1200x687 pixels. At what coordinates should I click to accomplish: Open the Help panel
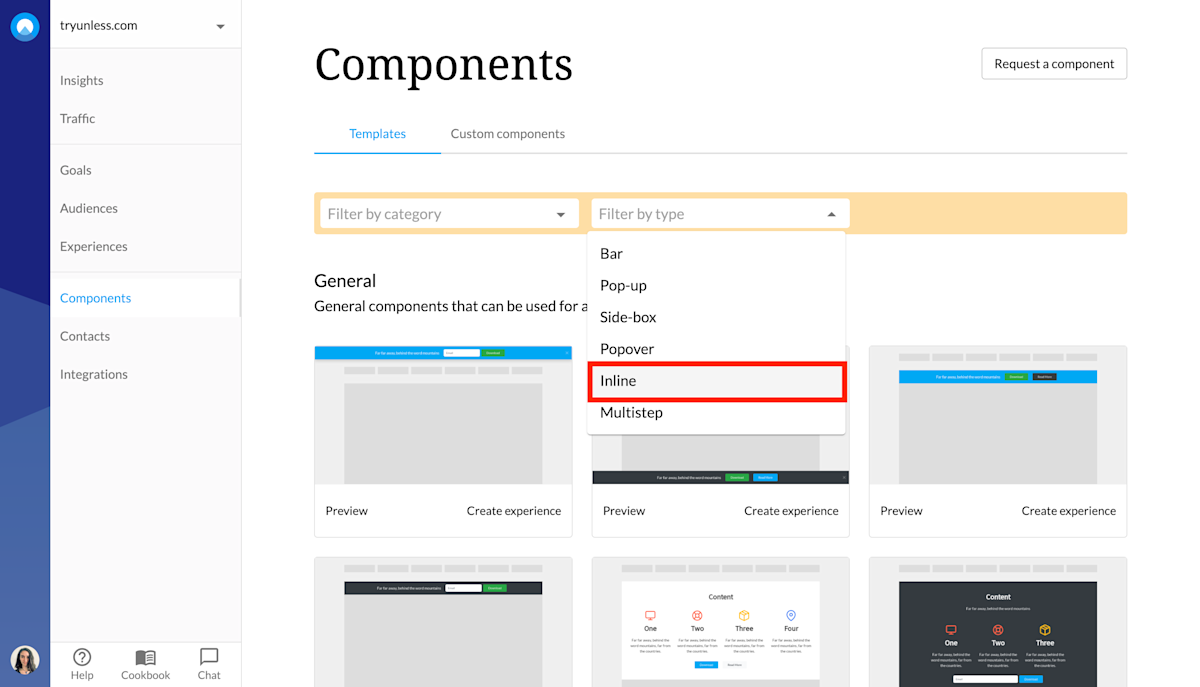[82, 663]
